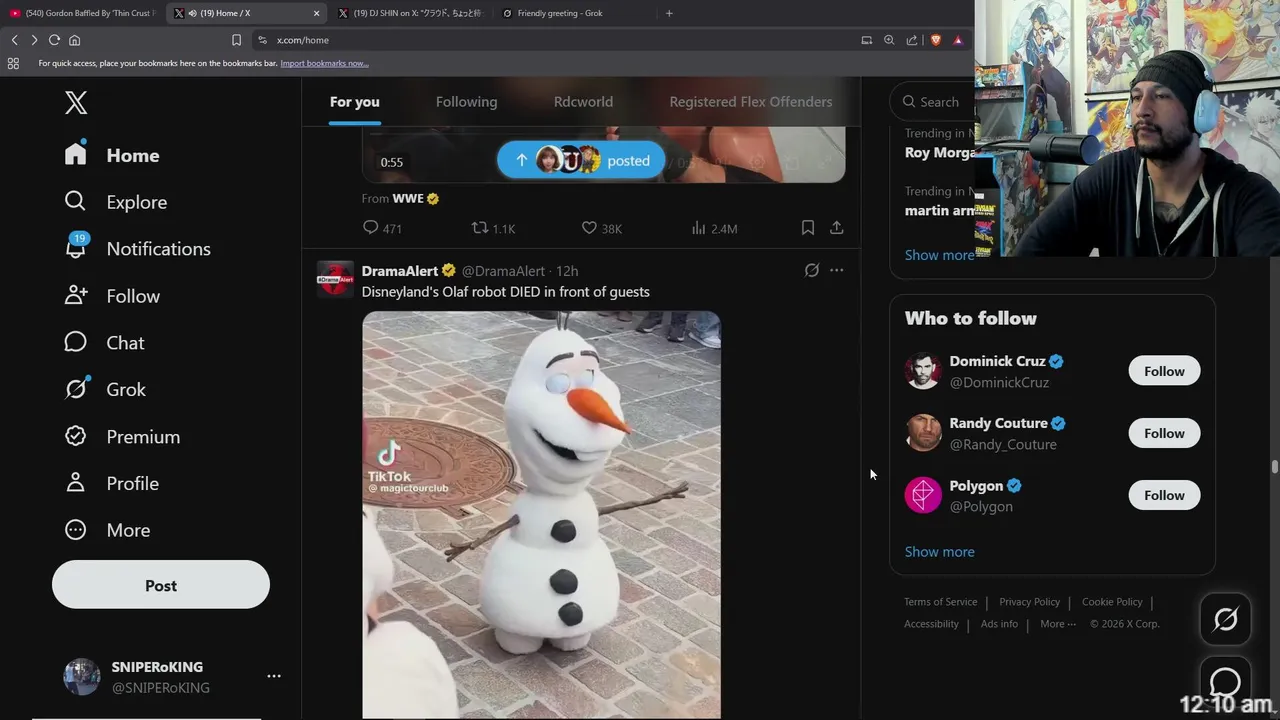Open more options on DramaAlert post
Viewport: 1280px width, 720px height.
[x=836, y=270]
